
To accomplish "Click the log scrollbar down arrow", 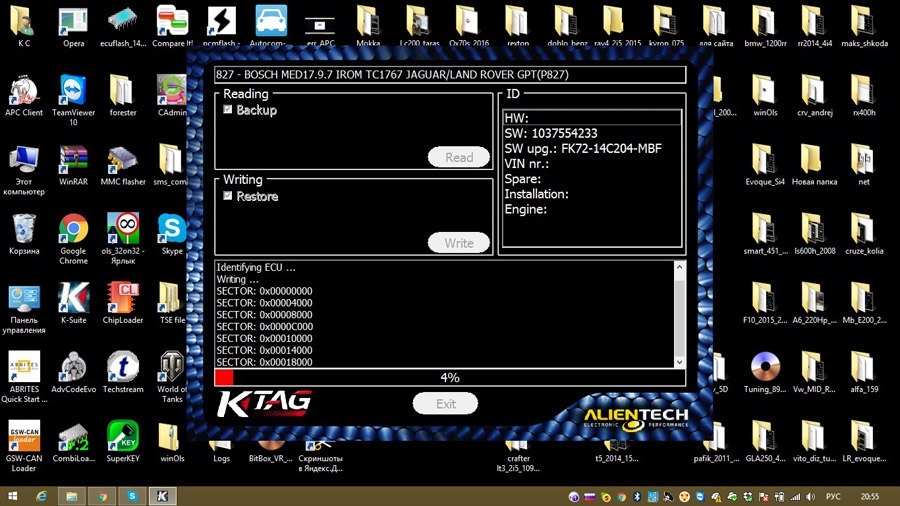I will (x=680, y=362).
